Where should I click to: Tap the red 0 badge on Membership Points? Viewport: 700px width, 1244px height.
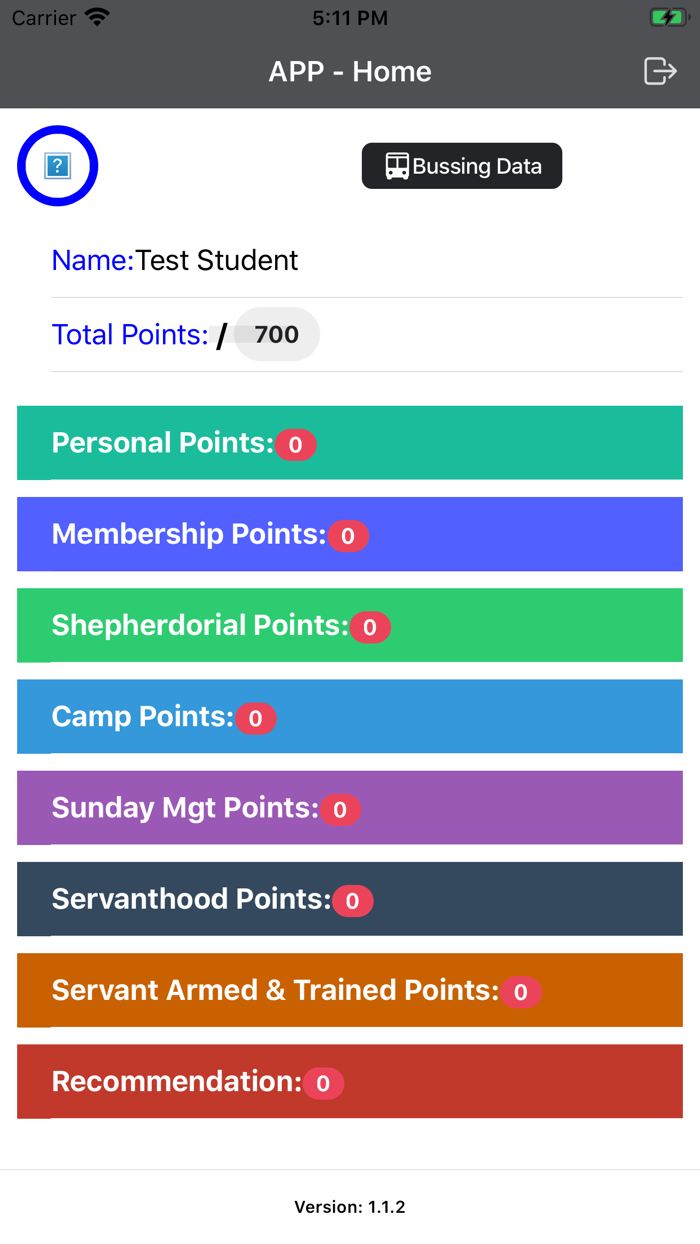coord(347,536)
